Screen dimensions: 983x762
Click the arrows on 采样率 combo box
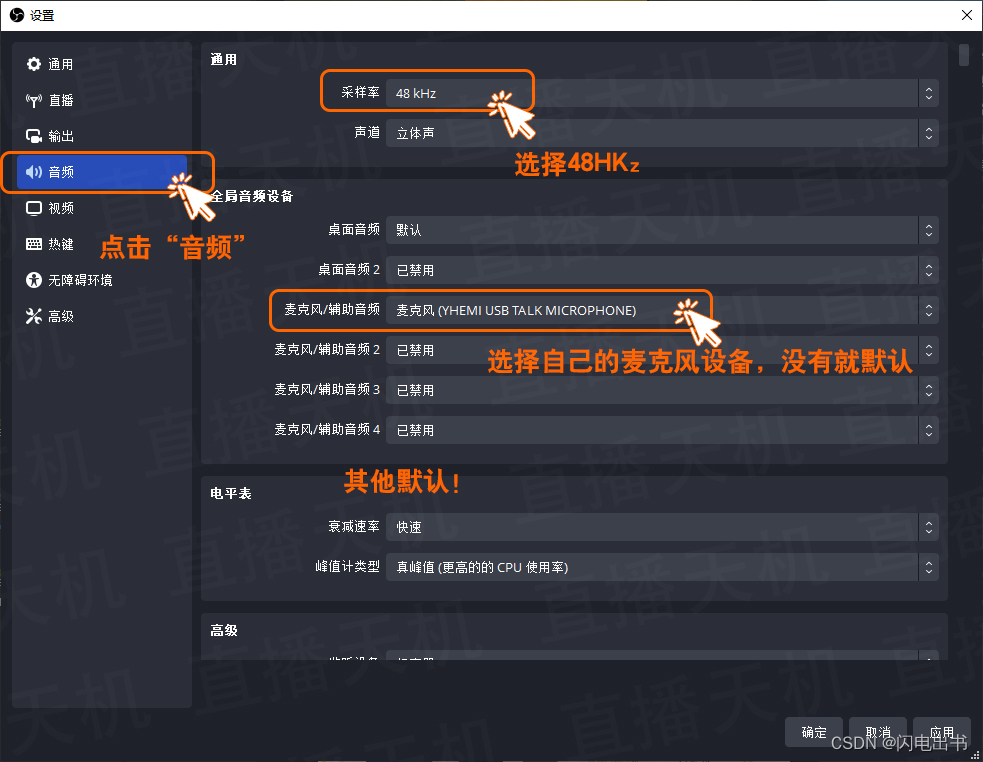928,93
